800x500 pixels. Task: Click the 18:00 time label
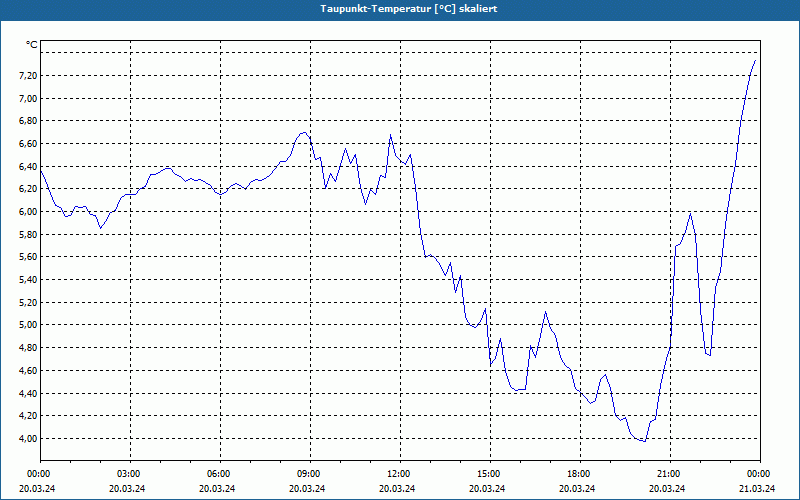point(580,474)
